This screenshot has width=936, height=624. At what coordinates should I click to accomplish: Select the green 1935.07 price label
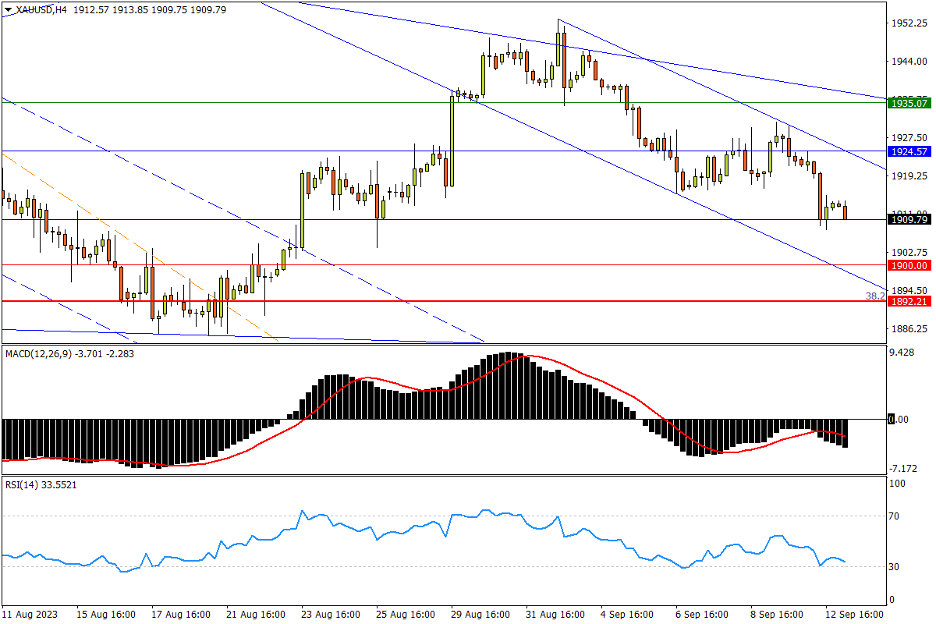[909, 102]
